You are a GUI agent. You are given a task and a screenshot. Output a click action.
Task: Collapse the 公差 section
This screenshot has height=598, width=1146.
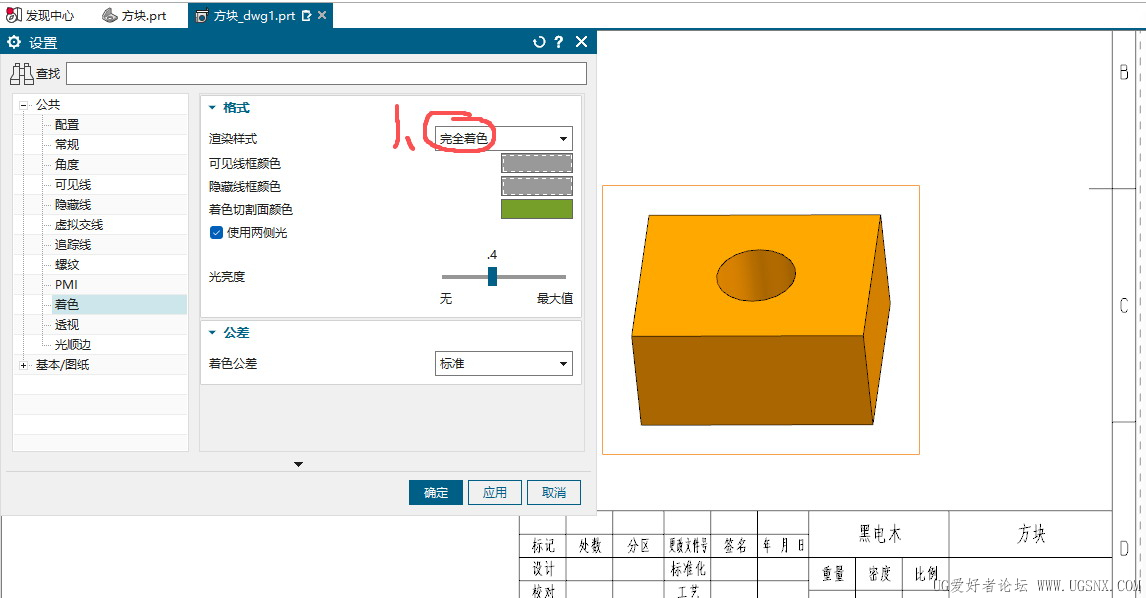pyautogui.click(x=212, y=333)
